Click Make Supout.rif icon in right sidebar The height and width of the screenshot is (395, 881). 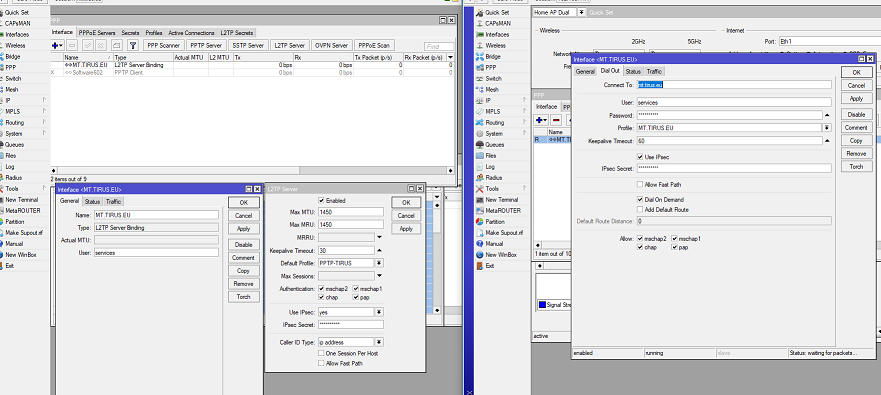click(479, 233)
